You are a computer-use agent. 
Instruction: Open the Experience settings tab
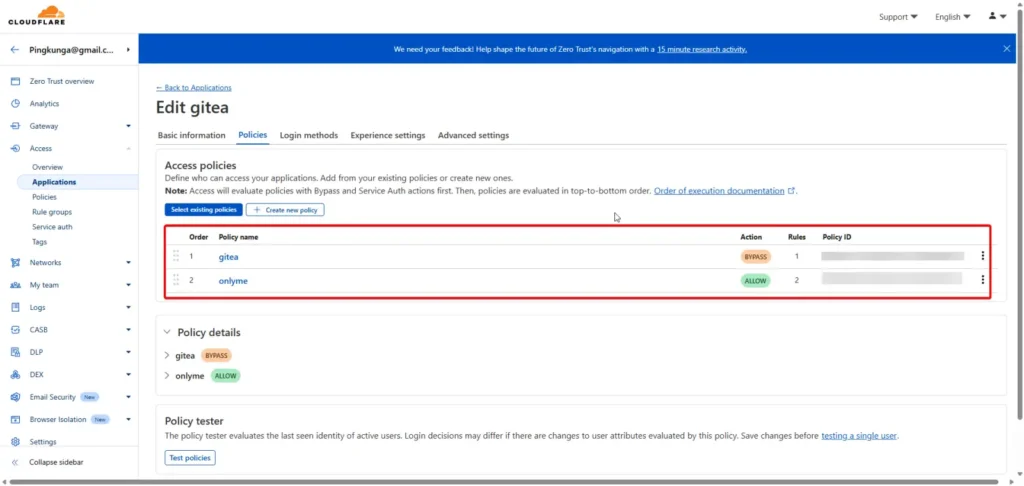388,135
